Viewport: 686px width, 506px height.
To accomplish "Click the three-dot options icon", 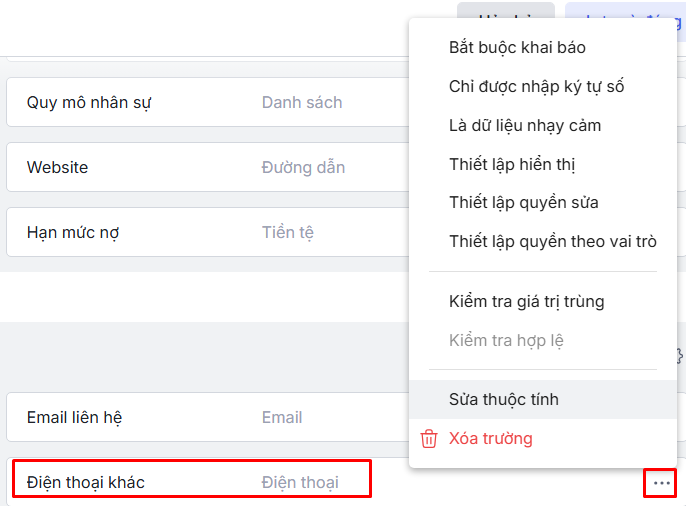I will (x=661, y=483).
